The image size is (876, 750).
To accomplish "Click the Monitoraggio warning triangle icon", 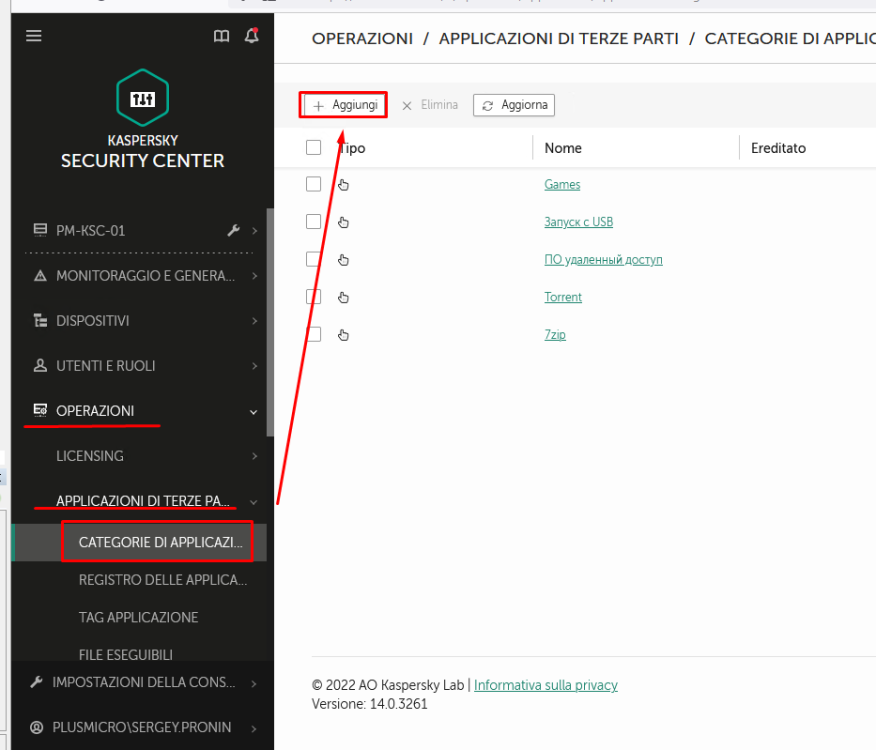I will pos(40,276).
